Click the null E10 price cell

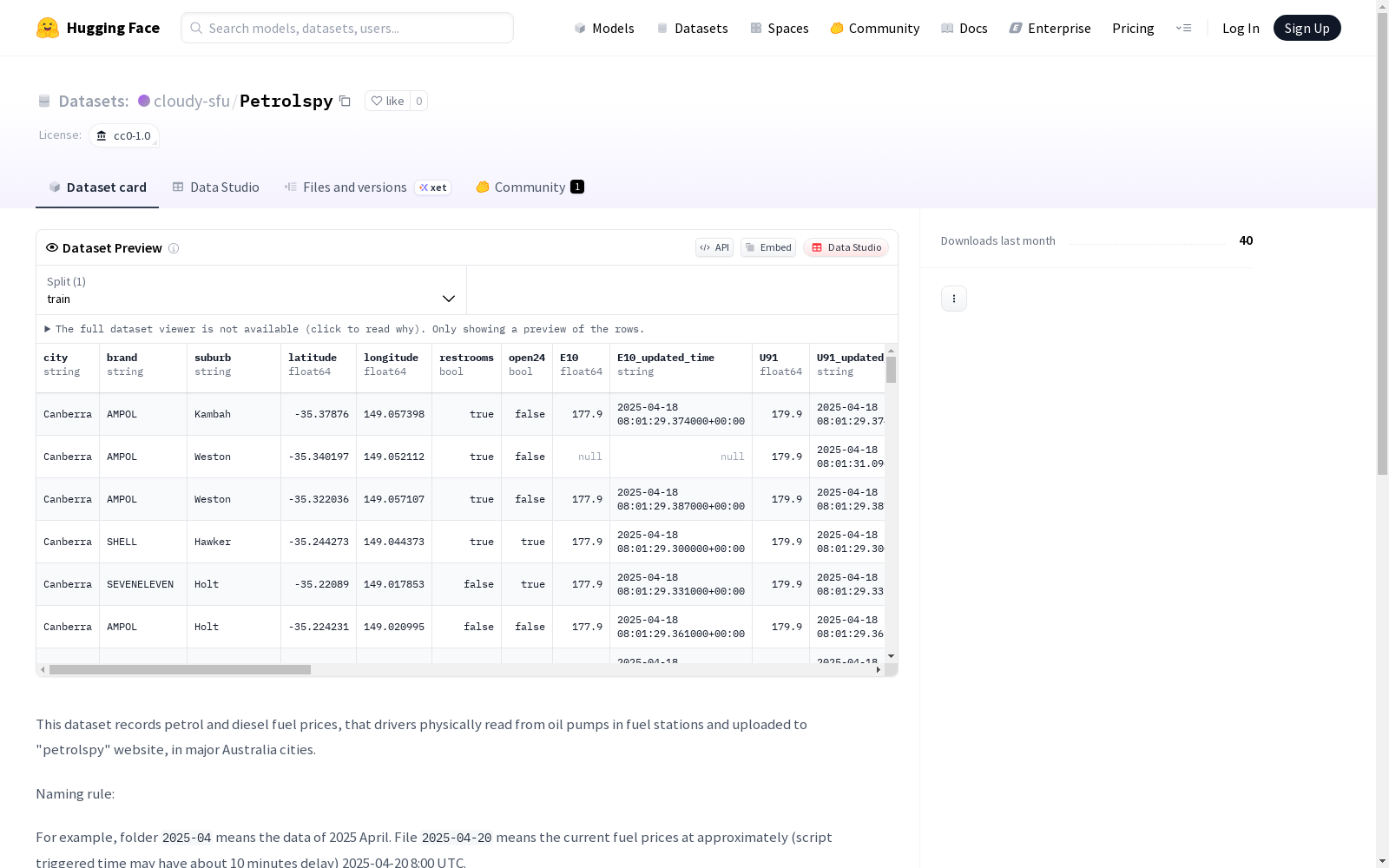[x=582, y=457]
